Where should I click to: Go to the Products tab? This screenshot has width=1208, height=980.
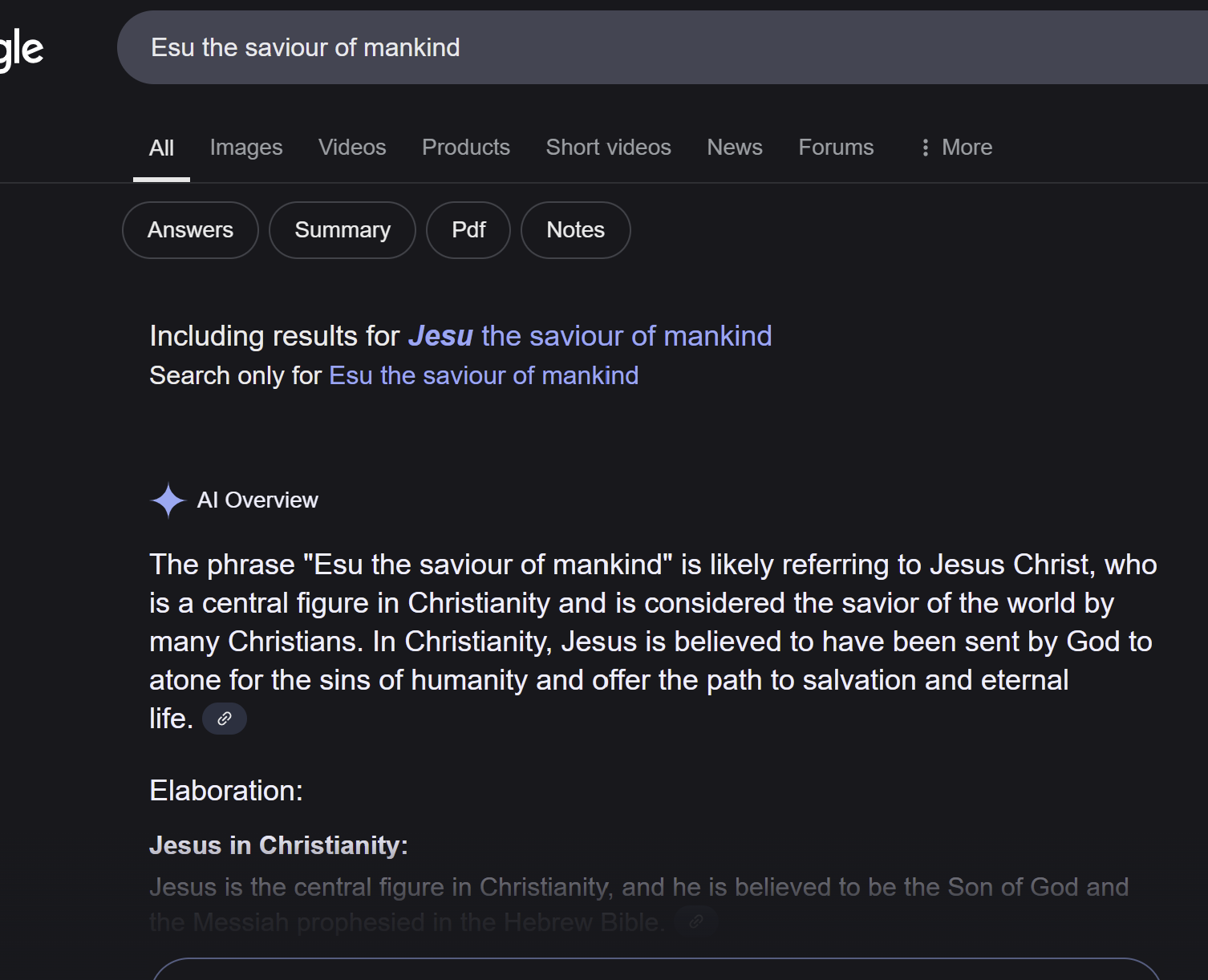(x=466, y=148)
